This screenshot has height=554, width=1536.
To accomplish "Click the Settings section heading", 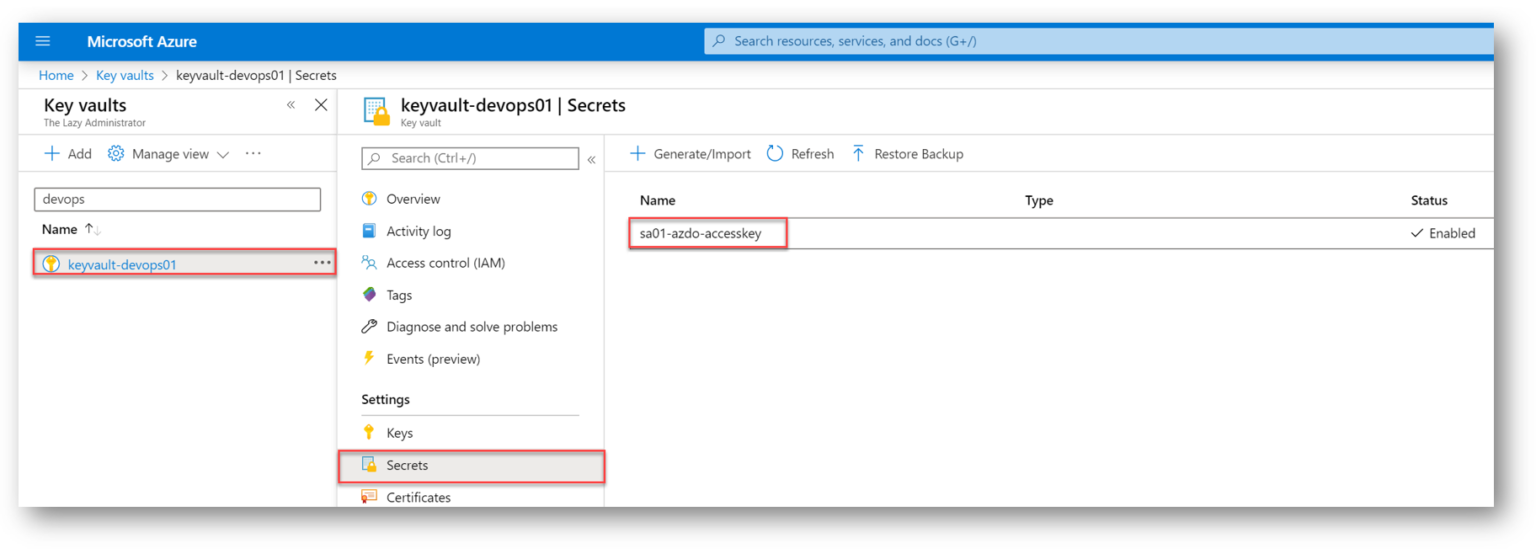I will click(386, 399).
